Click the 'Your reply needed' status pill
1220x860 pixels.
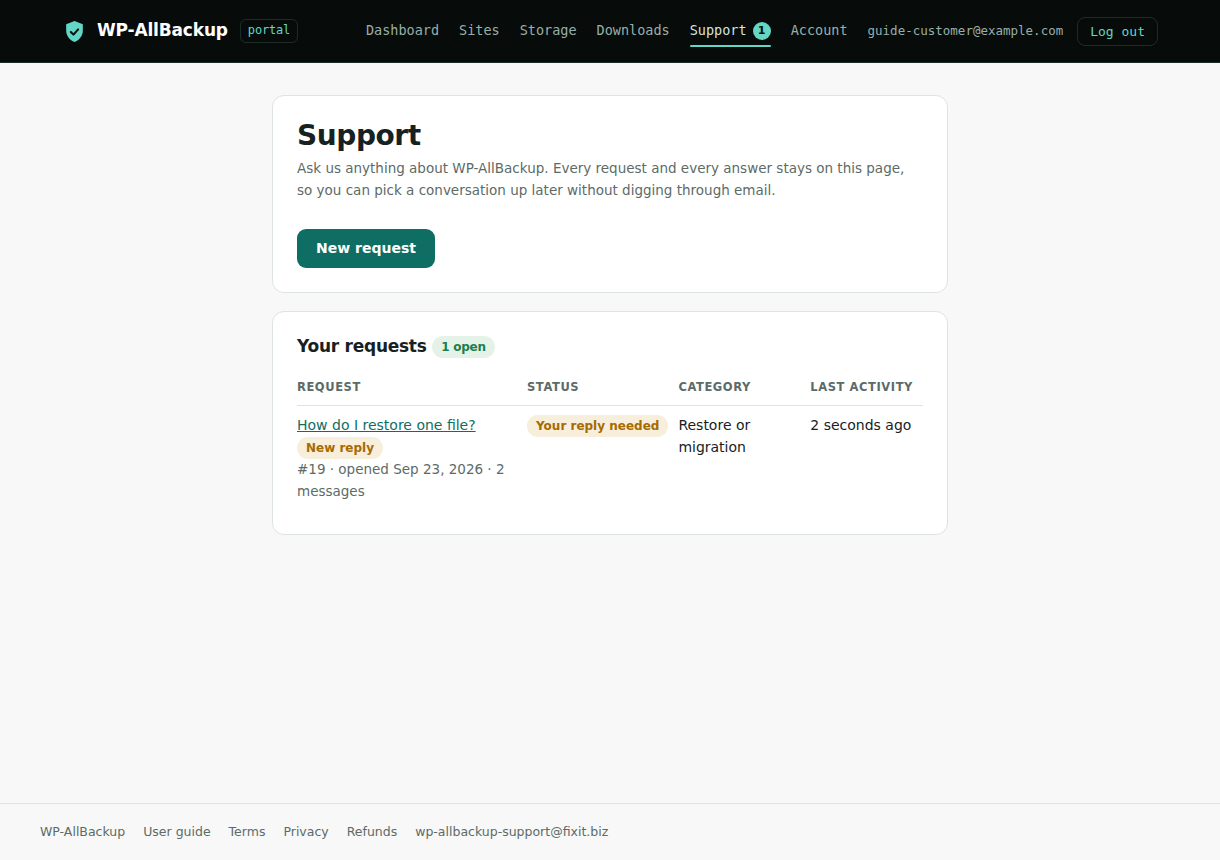pyautogui.click(x=597, y=426)
